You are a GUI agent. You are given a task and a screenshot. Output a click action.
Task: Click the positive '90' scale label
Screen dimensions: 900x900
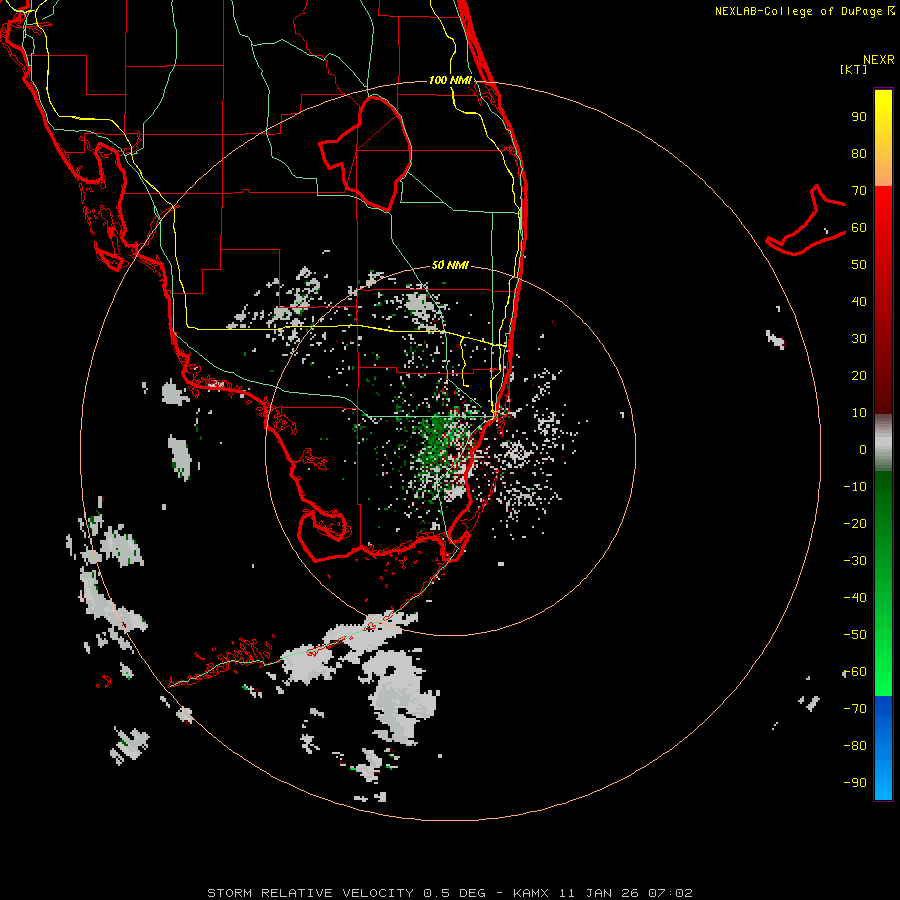[x=859, y=117]
